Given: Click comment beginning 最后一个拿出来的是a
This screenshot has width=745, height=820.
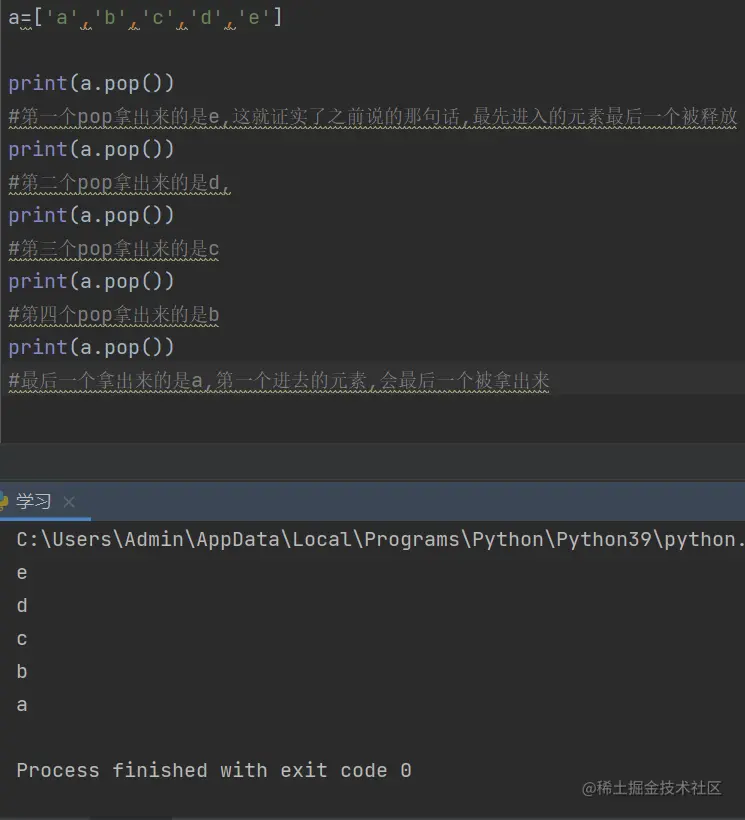Looking at the screenshot, I should pos(279,380).
